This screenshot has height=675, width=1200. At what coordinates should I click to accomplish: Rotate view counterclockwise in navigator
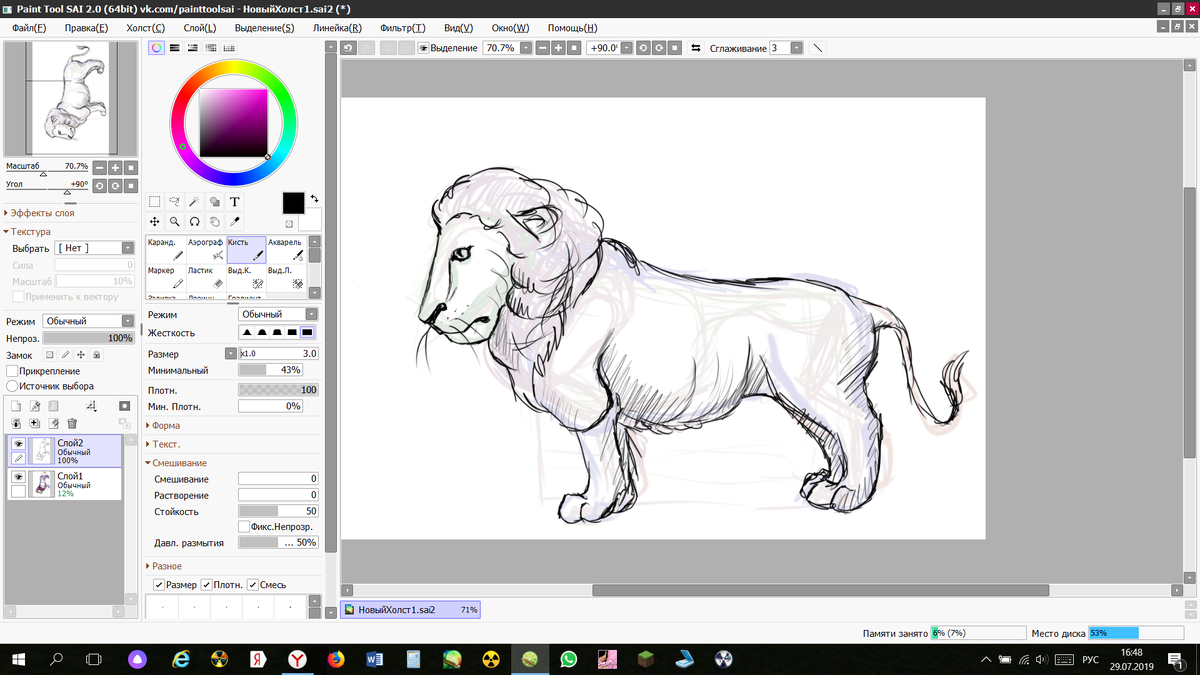(100, 186)
